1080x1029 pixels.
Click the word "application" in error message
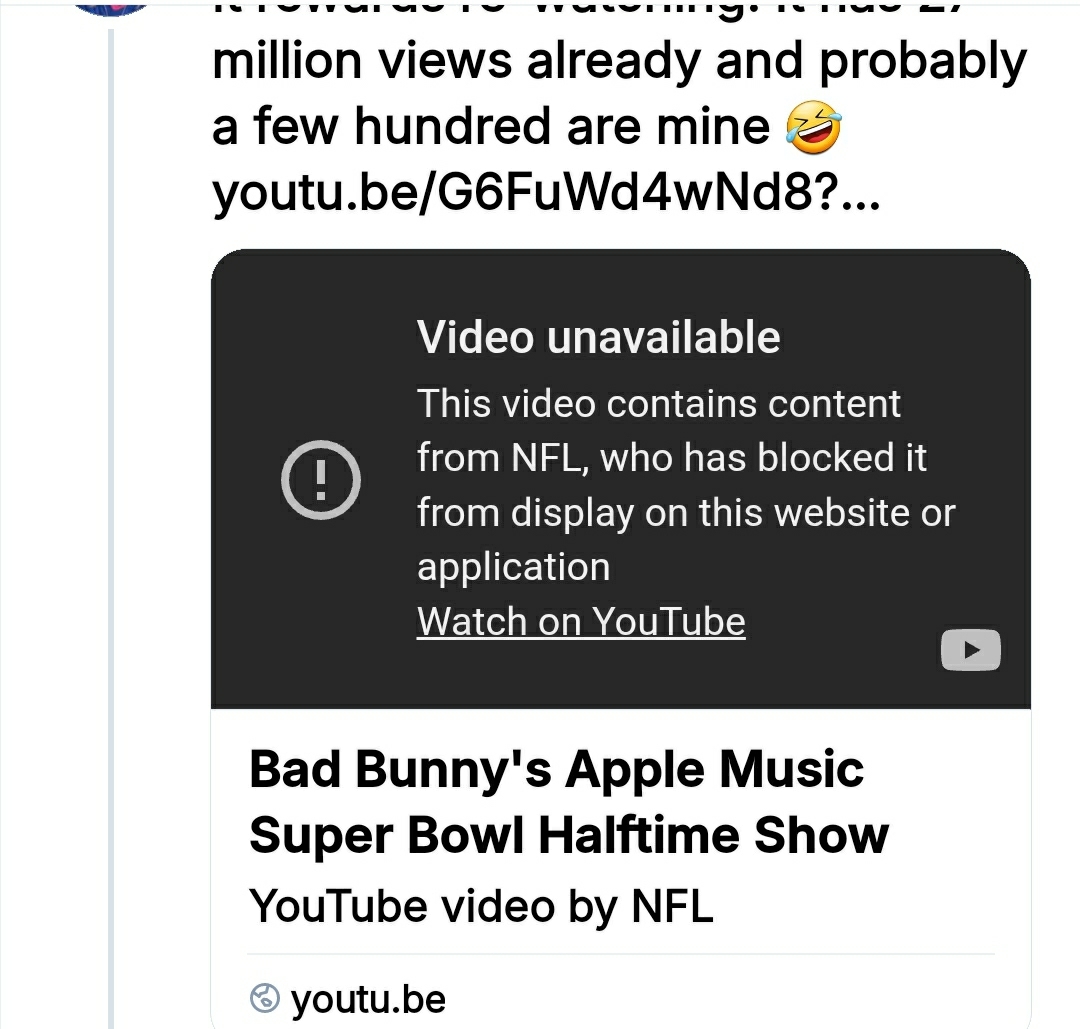pos(513,567)
